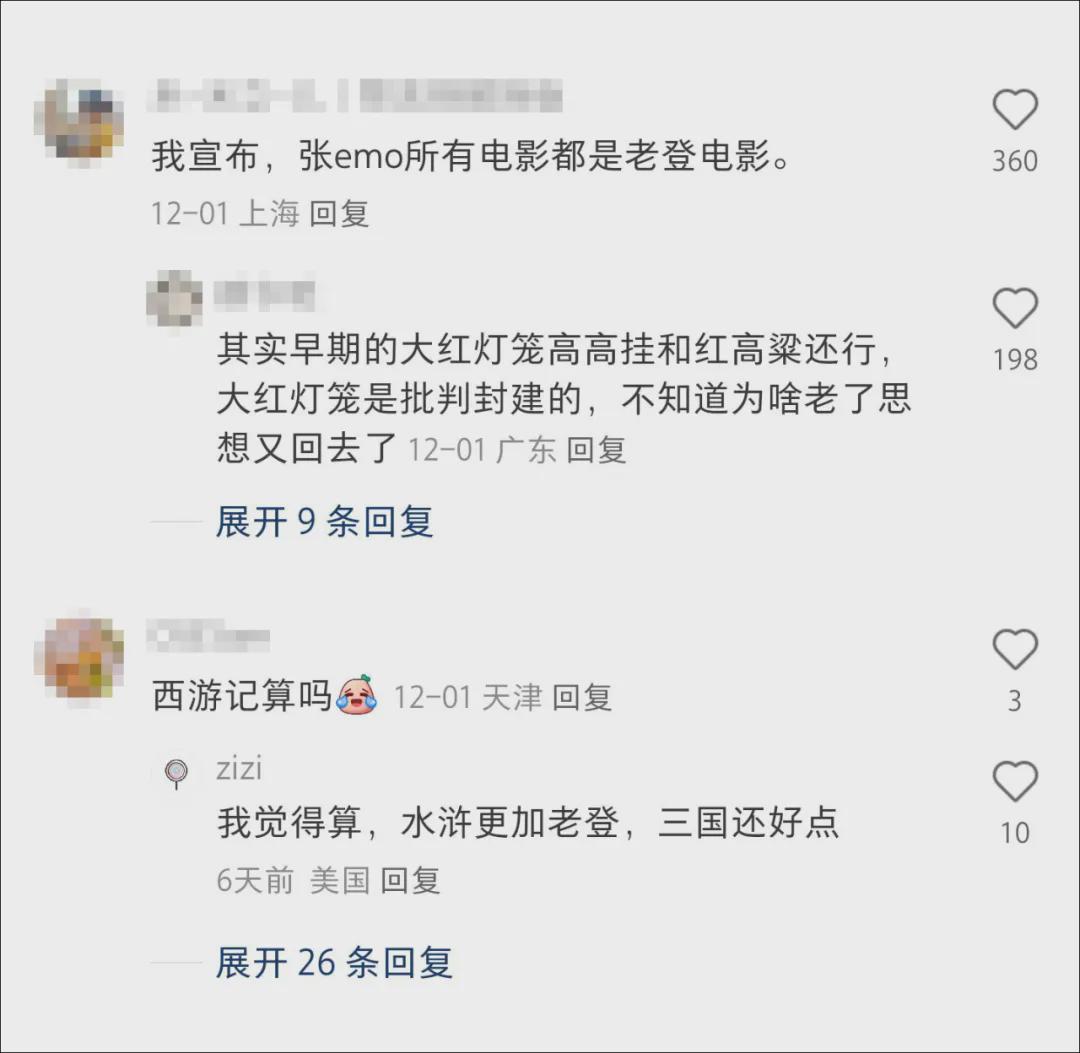Reply to the 上海 comment via 回复
Screen dimensions: 1080x1053
339,213
